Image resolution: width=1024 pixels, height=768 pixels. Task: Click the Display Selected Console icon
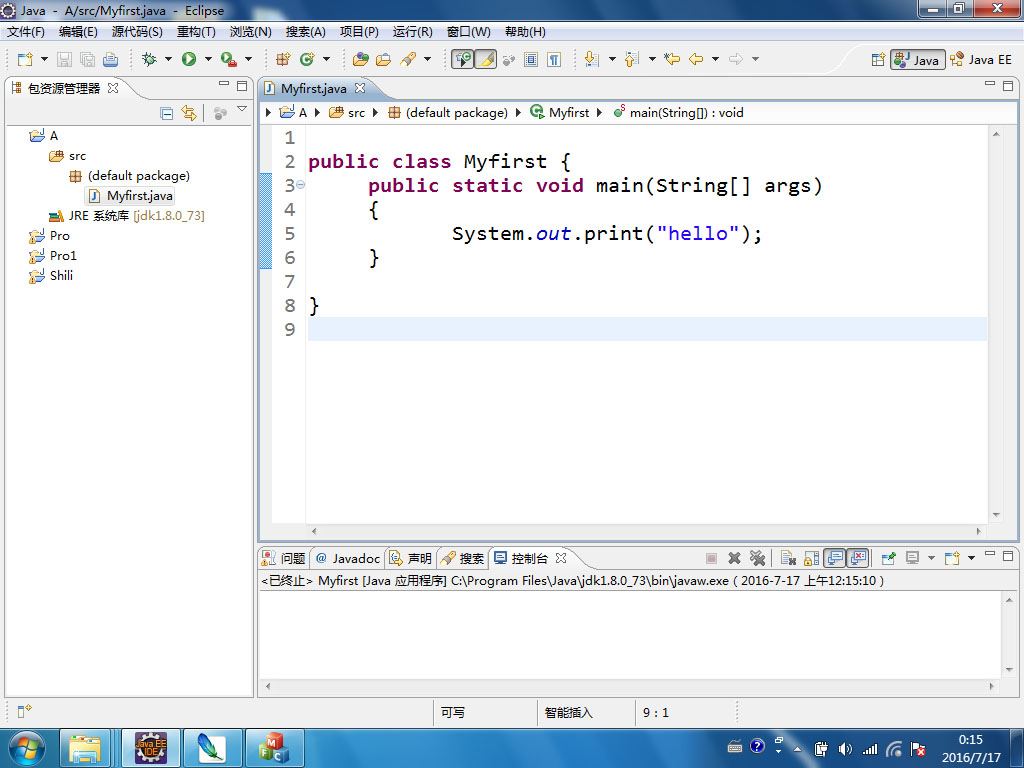coord(912,558)
